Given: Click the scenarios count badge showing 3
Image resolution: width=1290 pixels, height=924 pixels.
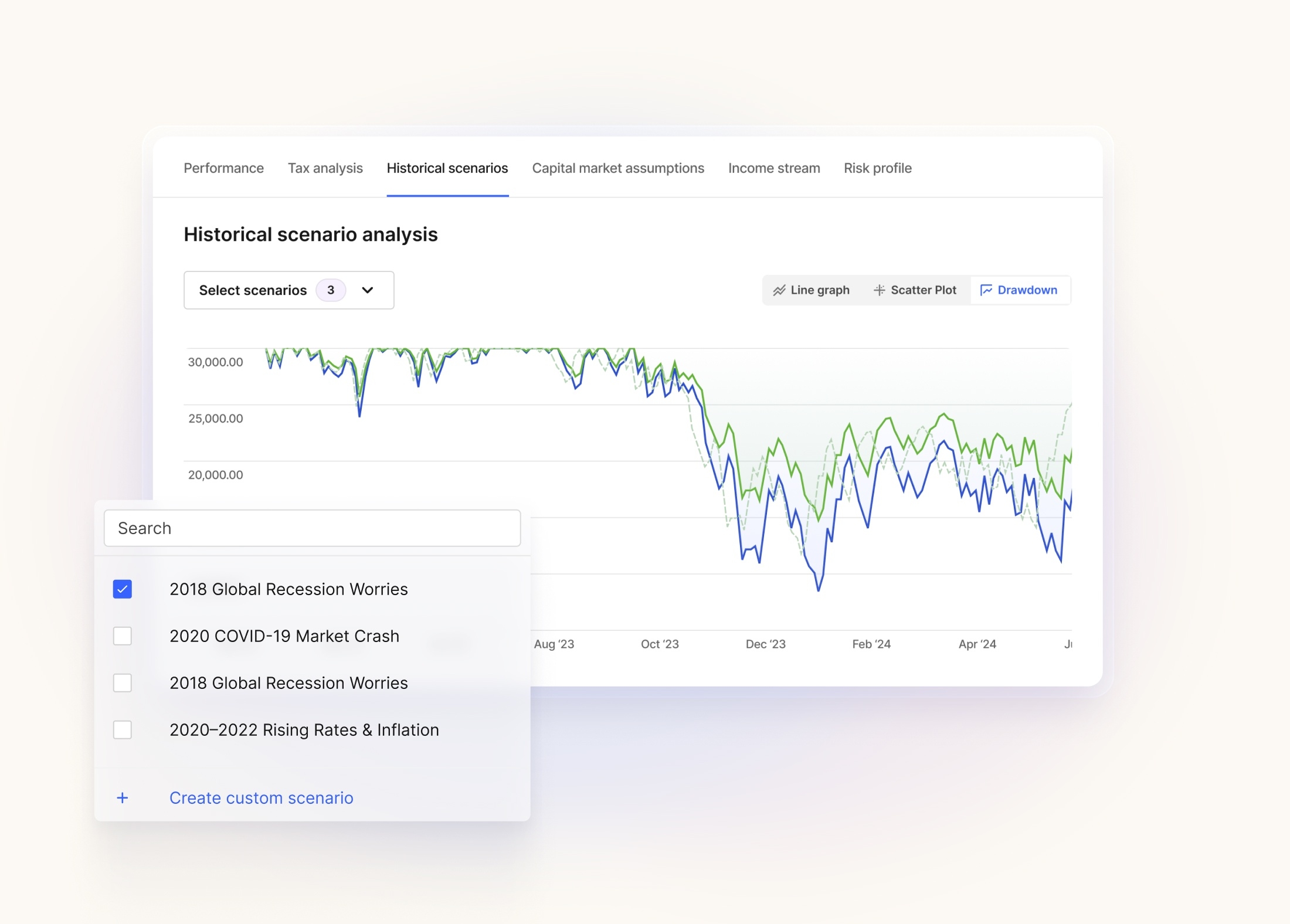Looking at the screenshot, I should click(x=331, y=290).
